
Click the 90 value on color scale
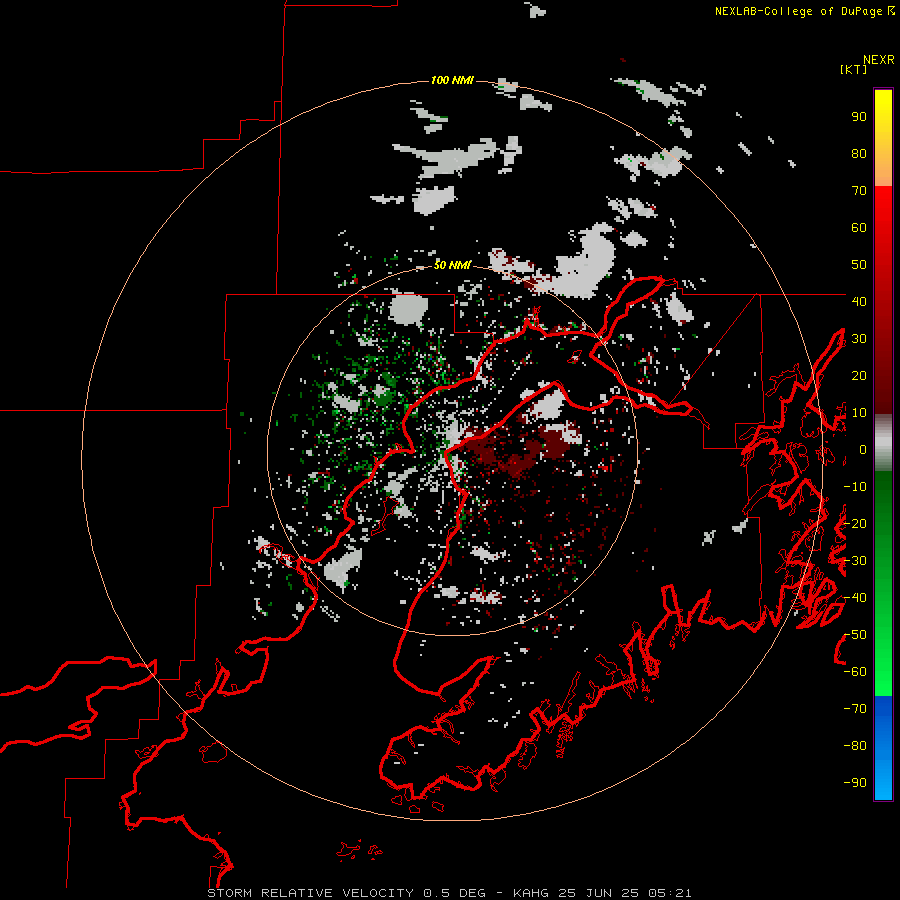pyautogui.click(x=859, y=117)
